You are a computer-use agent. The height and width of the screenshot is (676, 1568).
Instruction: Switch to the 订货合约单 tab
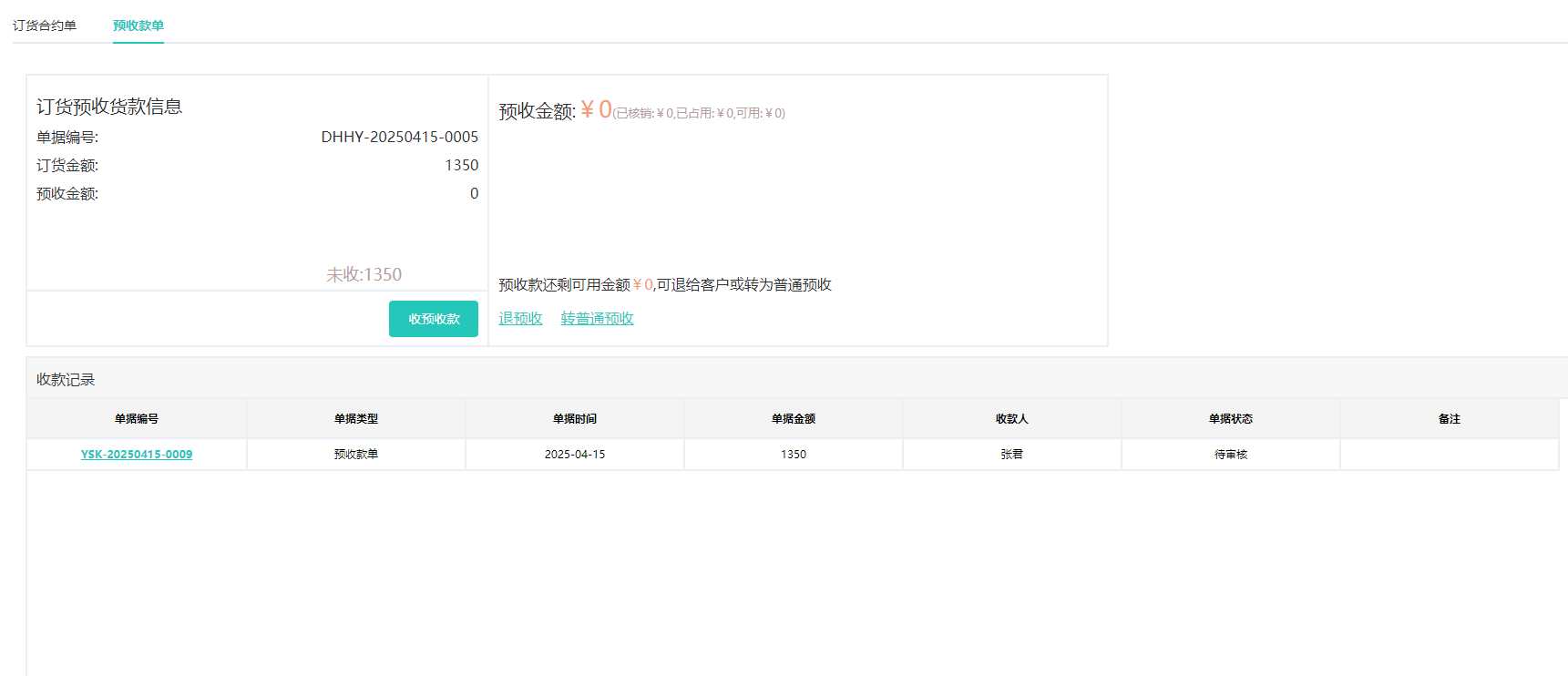click(45, 26)
